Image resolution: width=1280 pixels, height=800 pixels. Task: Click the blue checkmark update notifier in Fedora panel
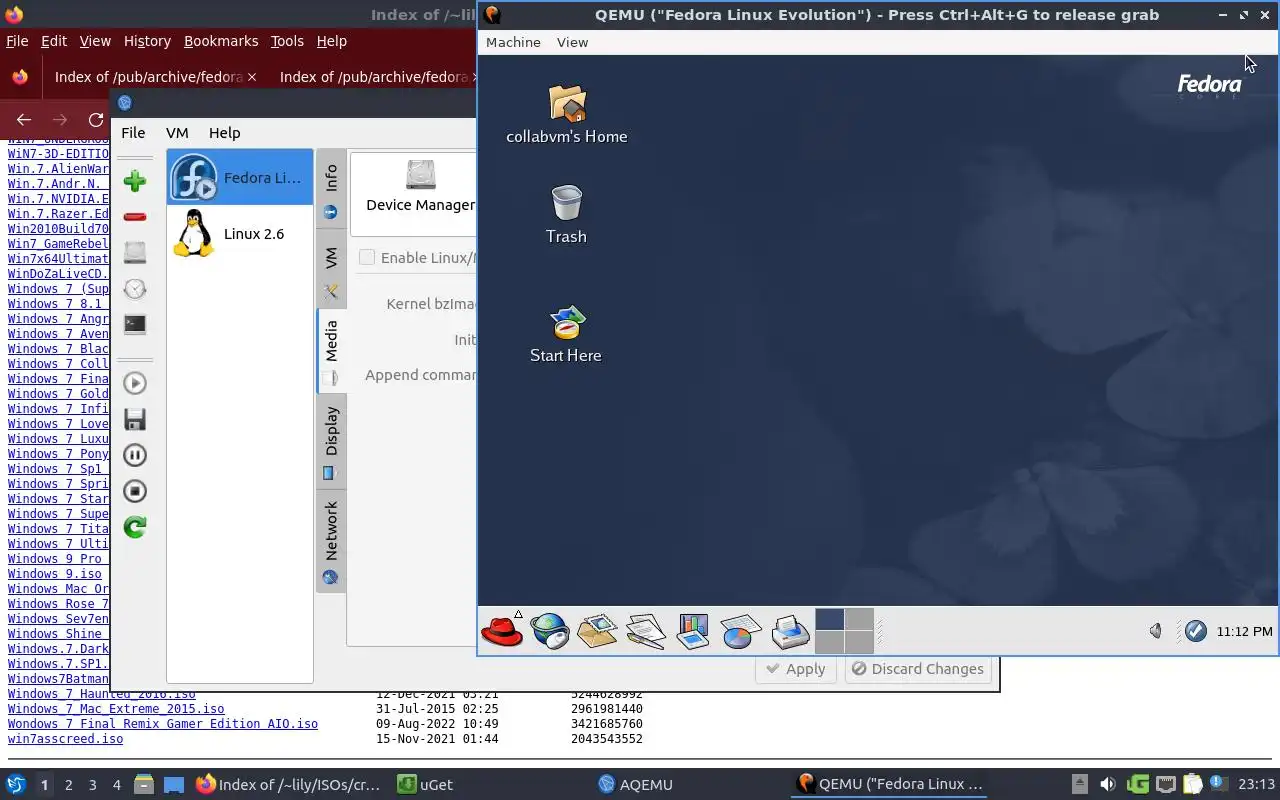coord(1196,631)
